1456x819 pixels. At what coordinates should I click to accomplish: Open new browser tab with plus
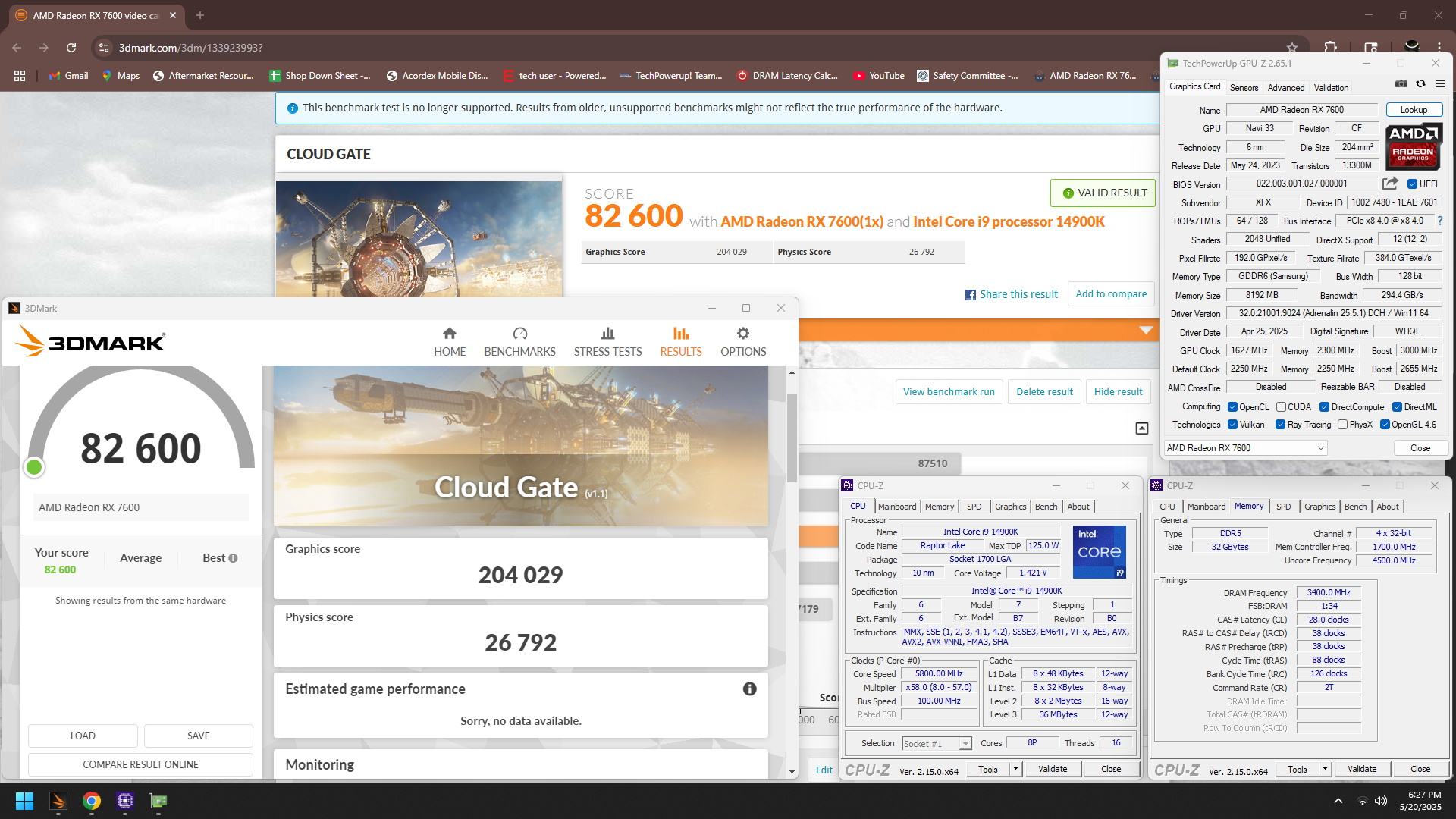[x=200, y=15]
